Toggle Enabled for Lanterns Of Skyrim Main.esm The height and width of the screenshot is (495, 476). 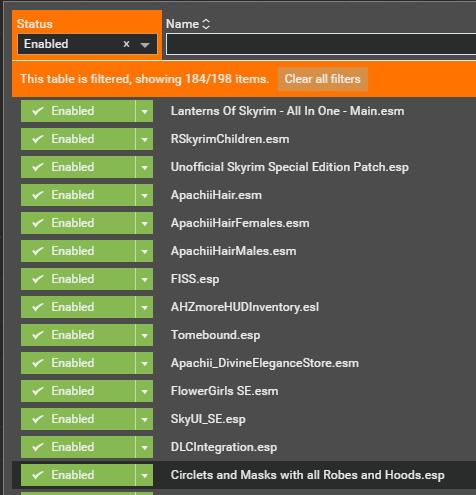[x=78, y=111]
